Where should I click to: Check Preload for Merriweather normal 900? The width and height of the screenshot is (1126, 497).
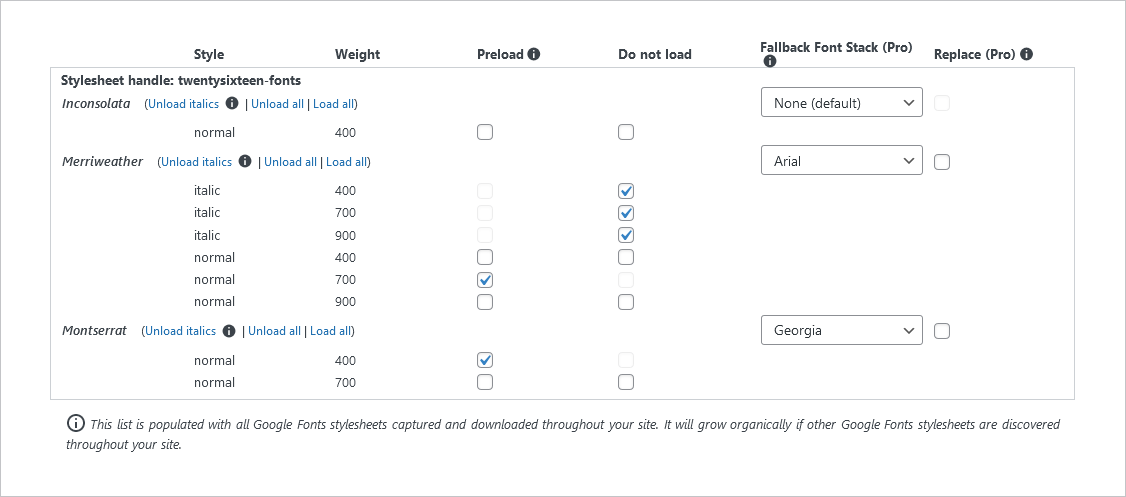pyautogui.click(x=485, y=302)
